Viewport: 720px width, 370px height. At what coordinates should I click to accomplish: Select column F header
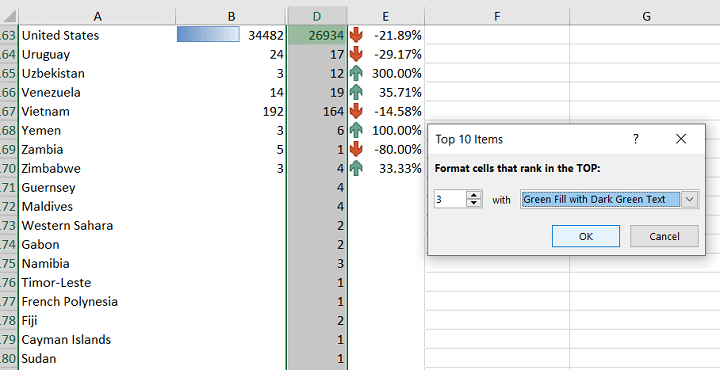[497, 17]
